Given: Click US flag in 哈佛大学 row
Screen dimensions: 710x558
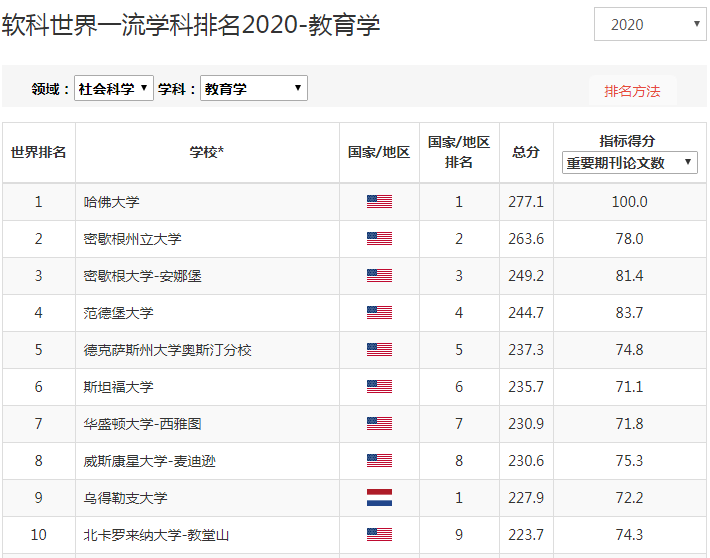Looking at the screenshot, I should pos(379,202).
